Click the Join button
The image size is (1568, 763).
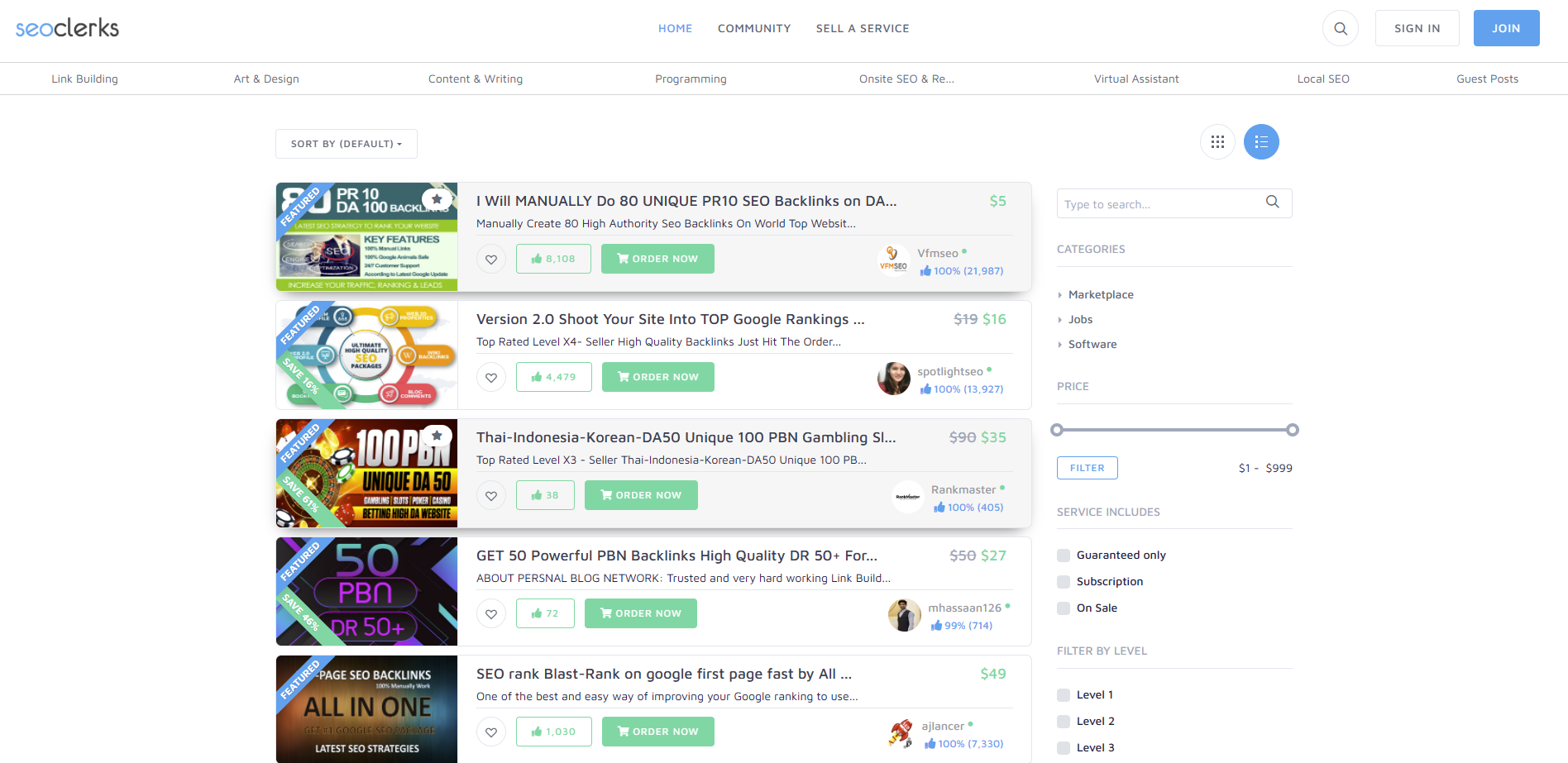(1506, 28)
